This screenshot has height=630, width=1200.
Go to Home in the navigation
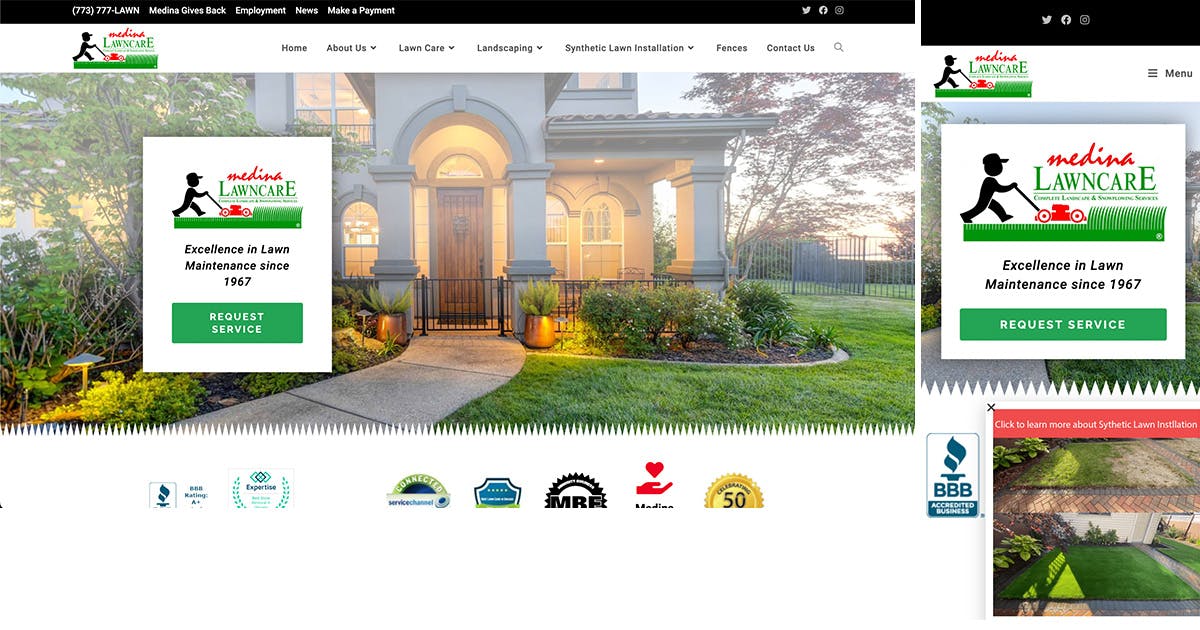click(294, 48)
